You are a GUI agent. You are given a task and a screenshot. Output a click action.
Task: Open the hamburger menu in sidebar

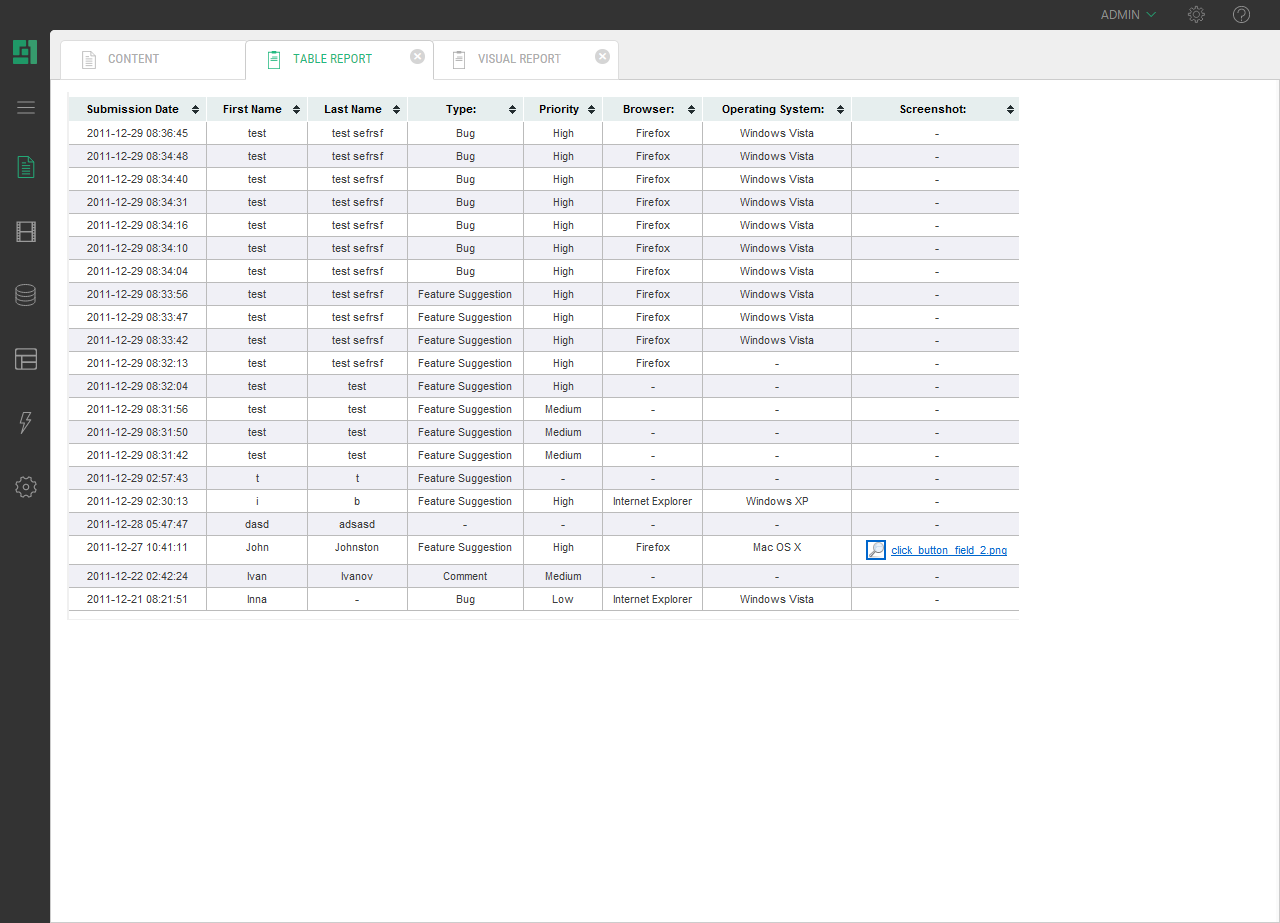[x=26, y=108]
